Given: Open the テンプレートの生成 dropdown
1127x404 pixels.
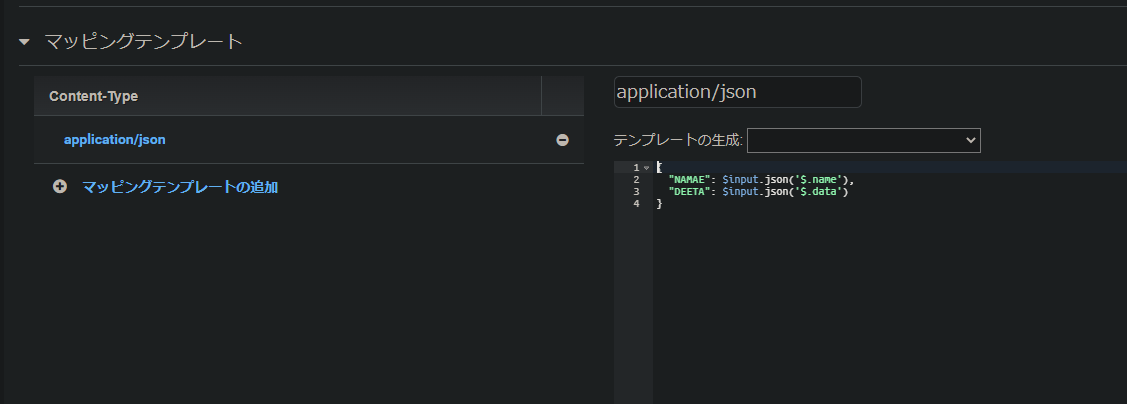Looking at the screenshot, I should (x=864, y=140).
